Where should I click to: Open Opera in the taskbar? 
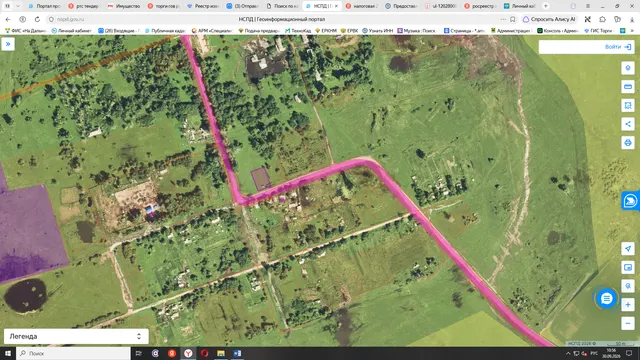(x=204, y=353)
